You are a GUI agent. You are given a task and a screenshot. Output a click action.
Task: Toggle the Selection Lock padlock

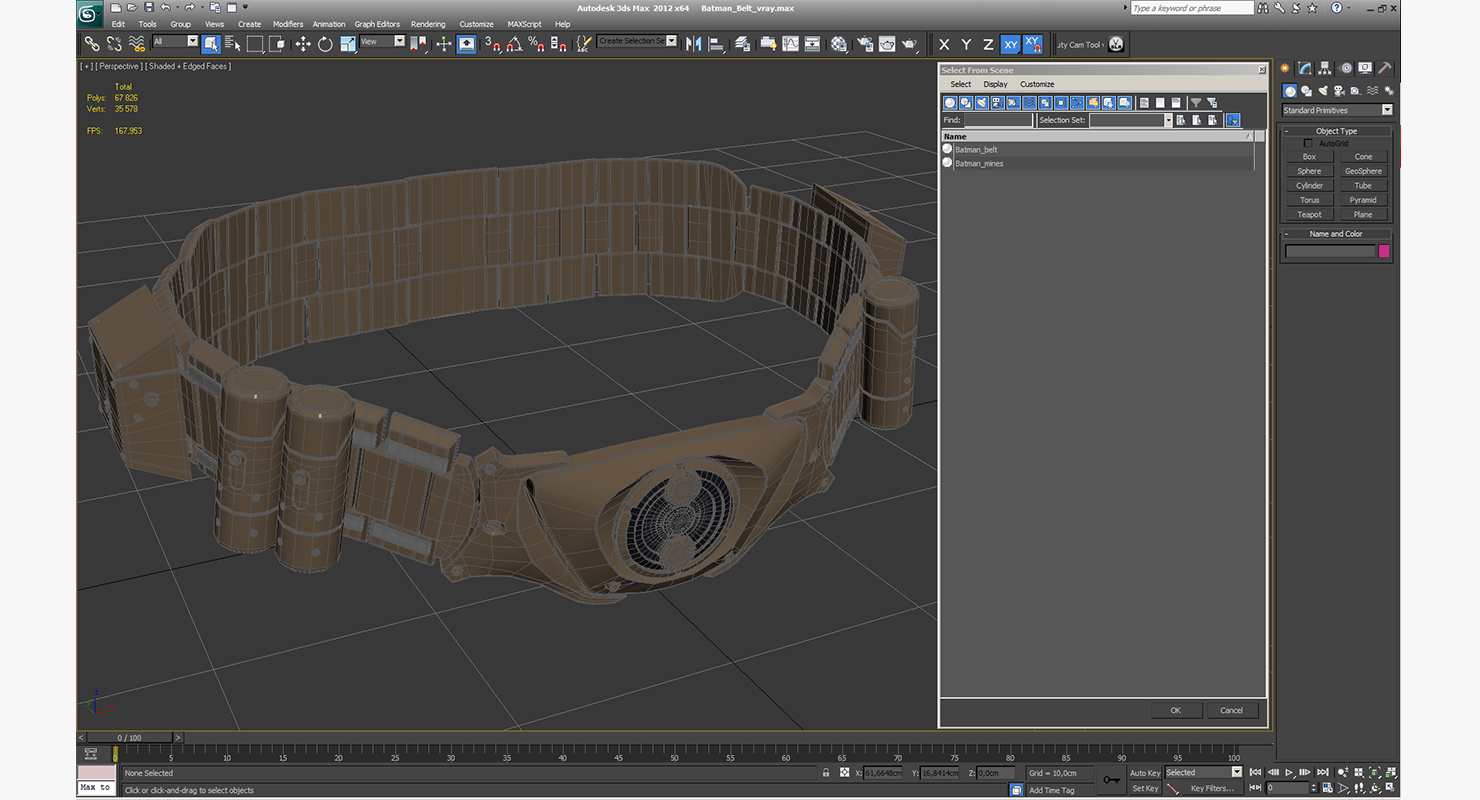click(826, 773)
